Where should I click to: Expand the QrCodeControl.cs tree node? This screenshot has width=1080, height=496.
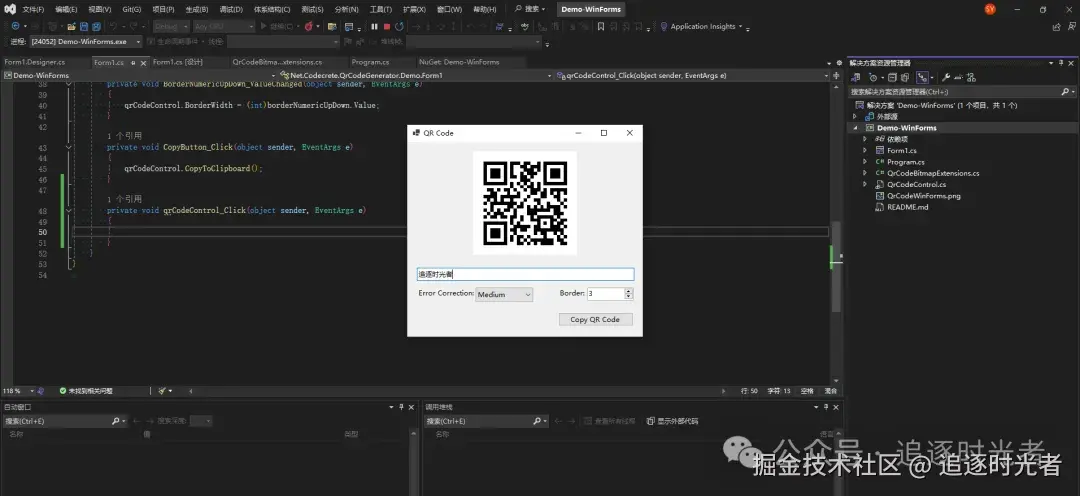point(865,185)
